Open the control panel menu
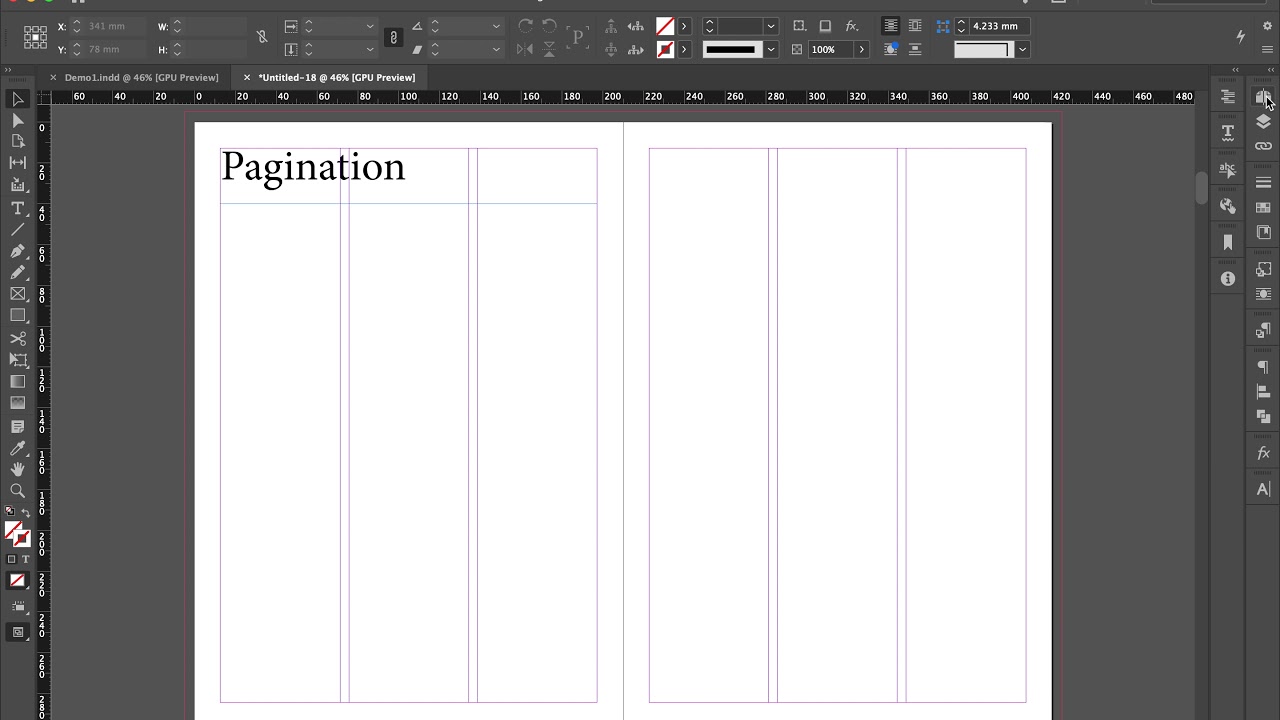1280x720 pixels. click(1267, 49)
